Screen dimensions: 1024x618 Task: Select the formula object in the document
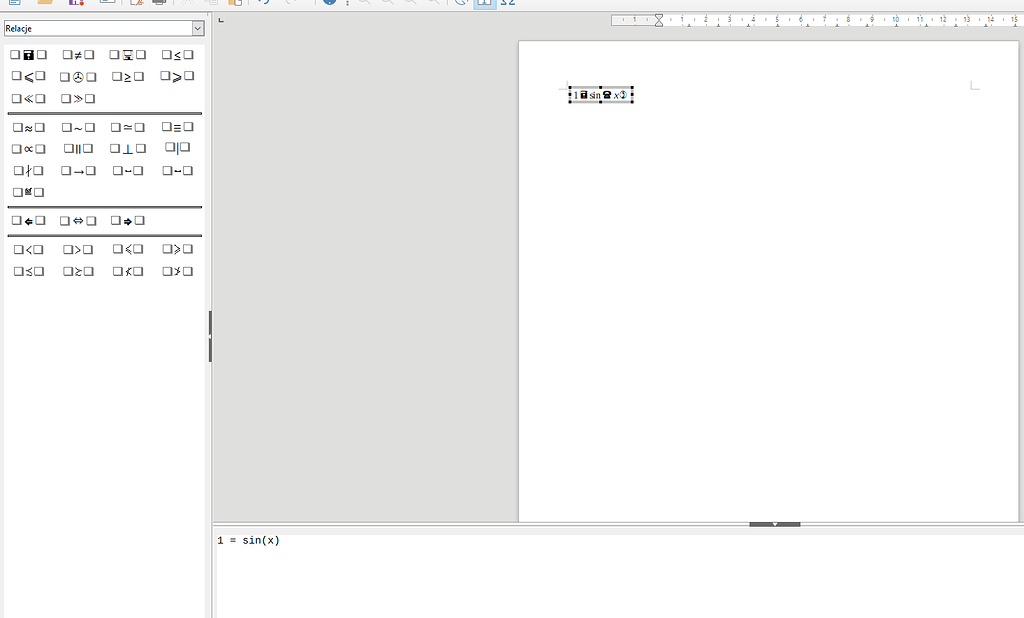click(x=600, y=95)
